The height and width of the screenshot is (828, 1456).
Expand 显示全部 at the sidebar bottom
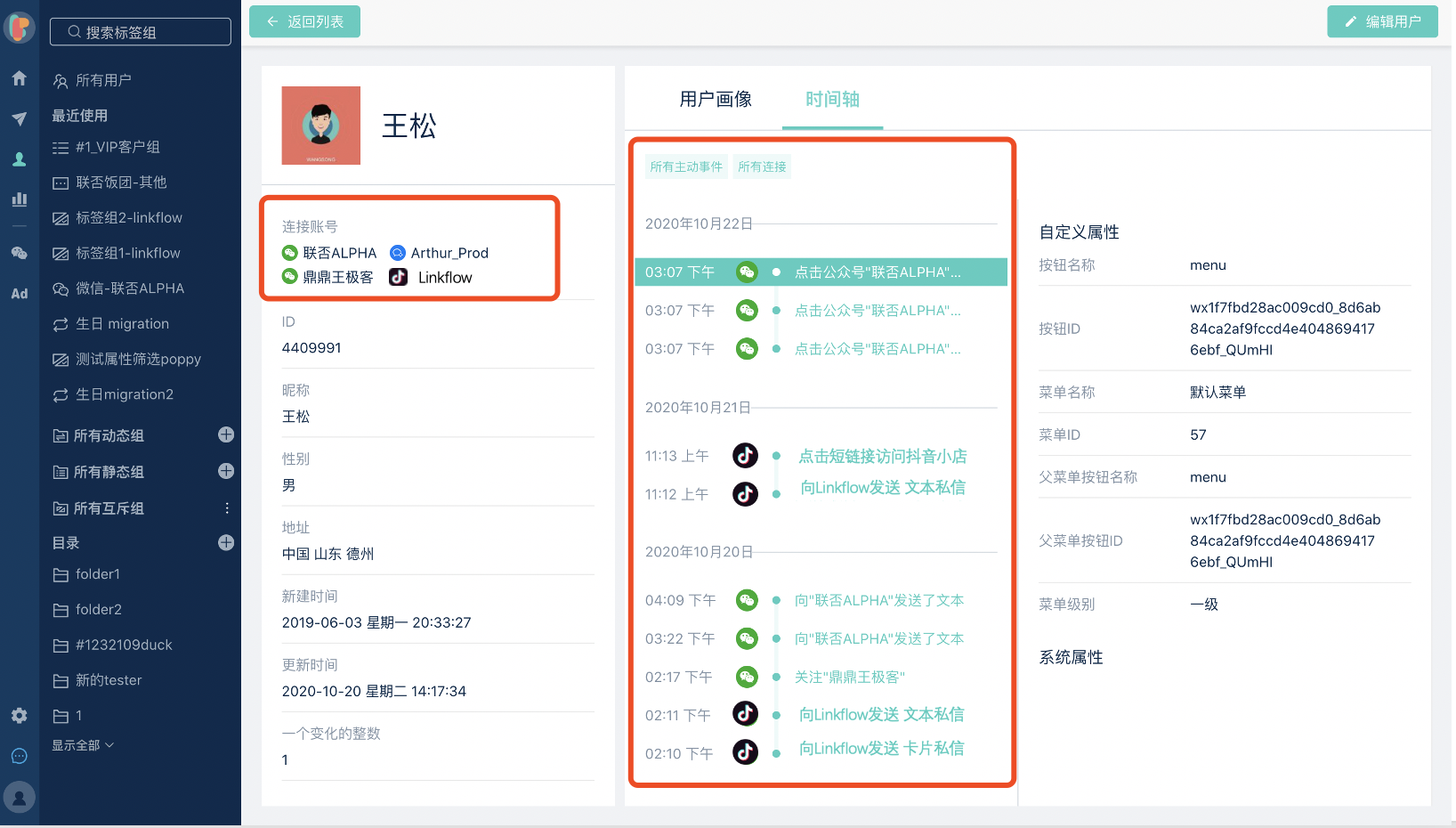coord(82,745)
